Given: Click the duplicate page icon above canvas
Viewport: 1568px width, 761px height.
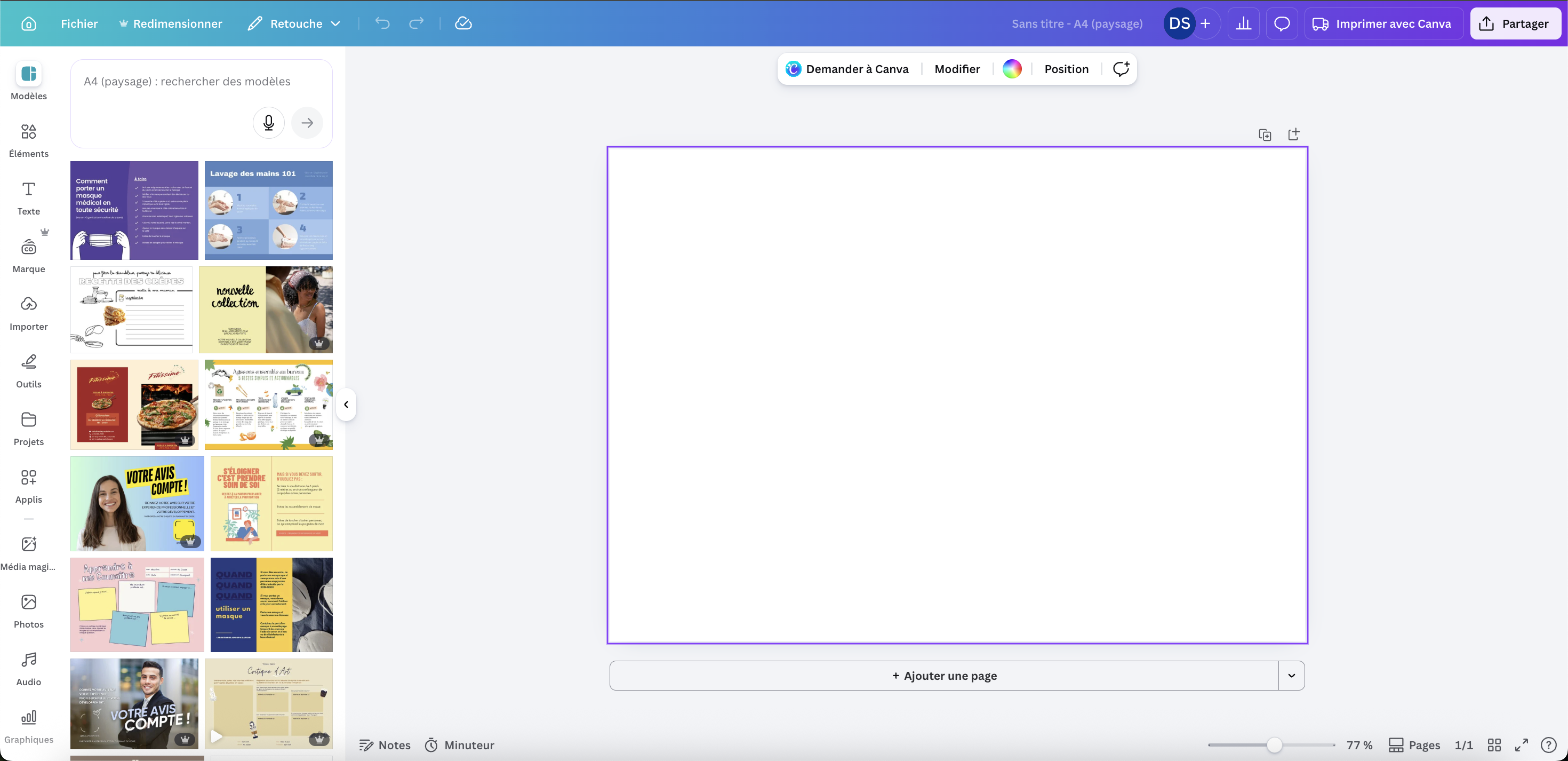Looking at the screenshot, I should coord(1265,134).
